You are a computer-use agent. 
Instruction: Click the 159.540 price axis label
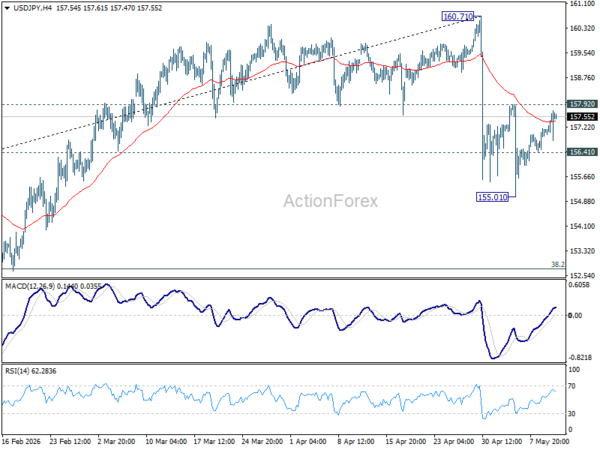pyautogui.click(x=582, y=53)
